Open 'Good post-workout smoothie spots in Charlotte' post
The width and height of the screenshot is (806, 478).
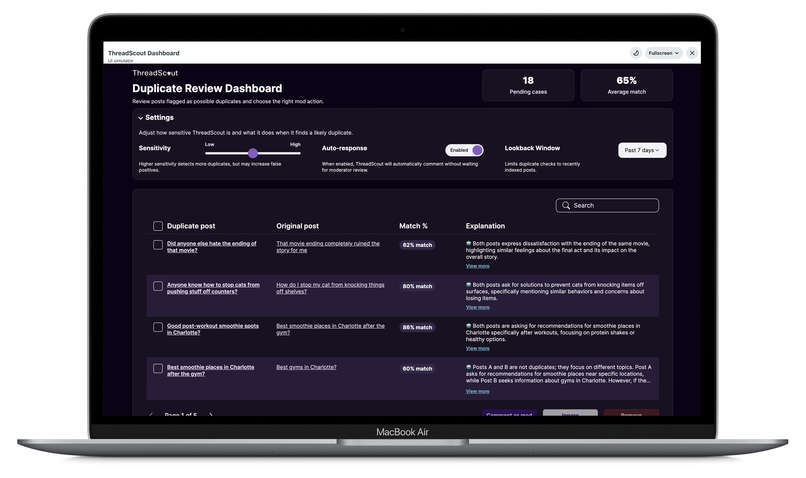pyautogui.click(x=213, y=329)
